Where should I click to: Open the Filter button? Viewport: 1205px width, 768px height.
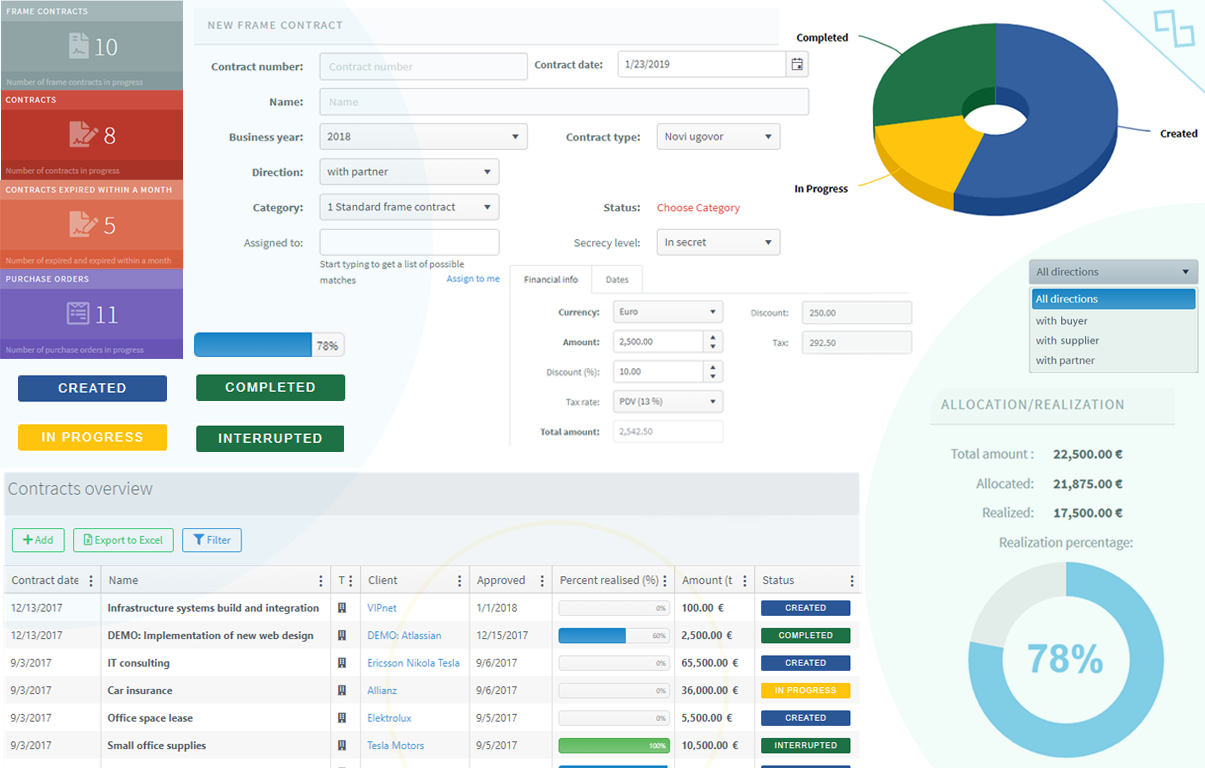point(212,540)
